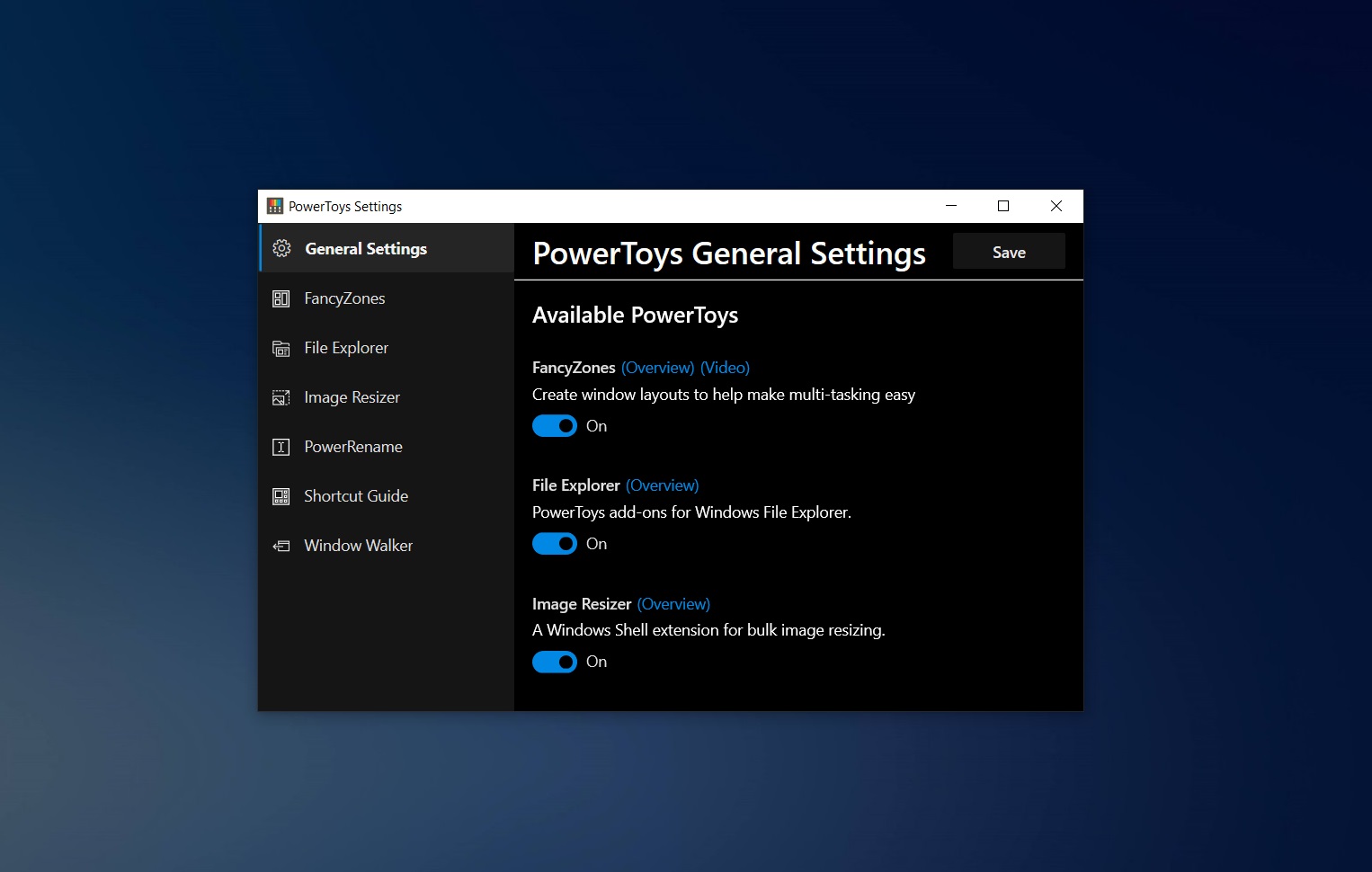The width and height of the screenshot is (1372, 872).
Task: Open the Image Resizer Overview link
Action: click(x=673, y=603)
